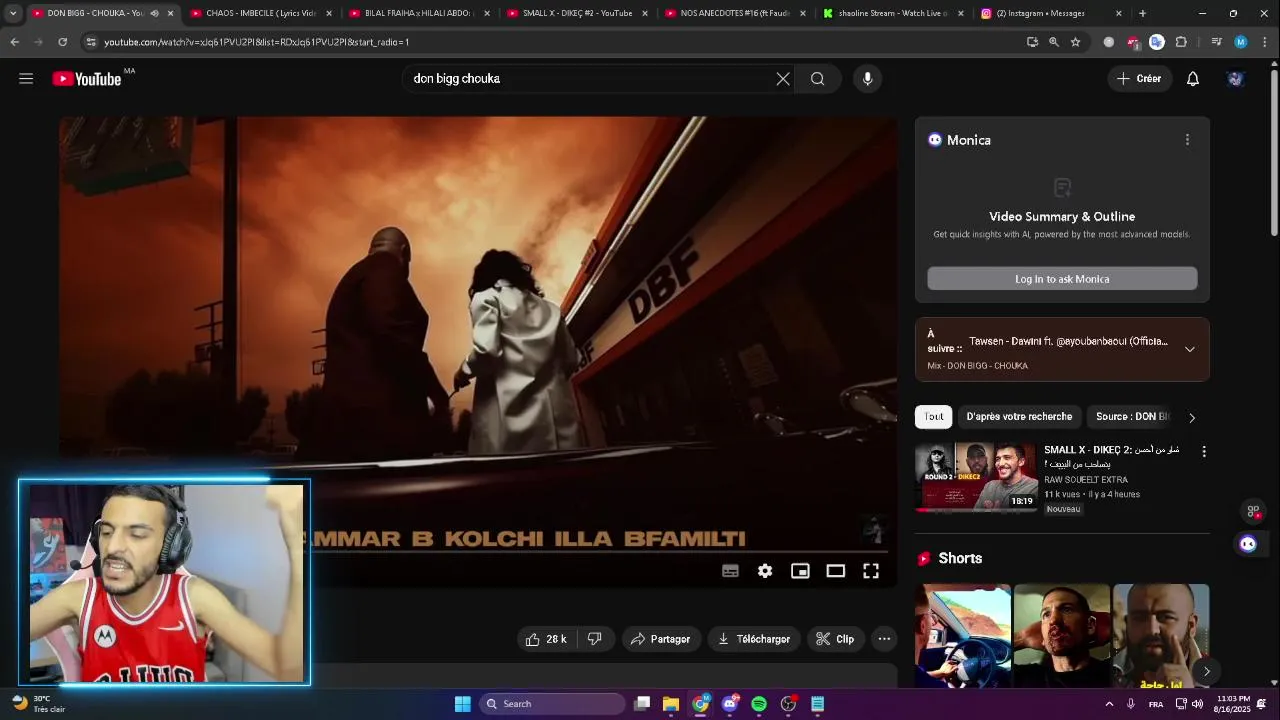Submit search using the magnifier button

click(x=817, y=79)
